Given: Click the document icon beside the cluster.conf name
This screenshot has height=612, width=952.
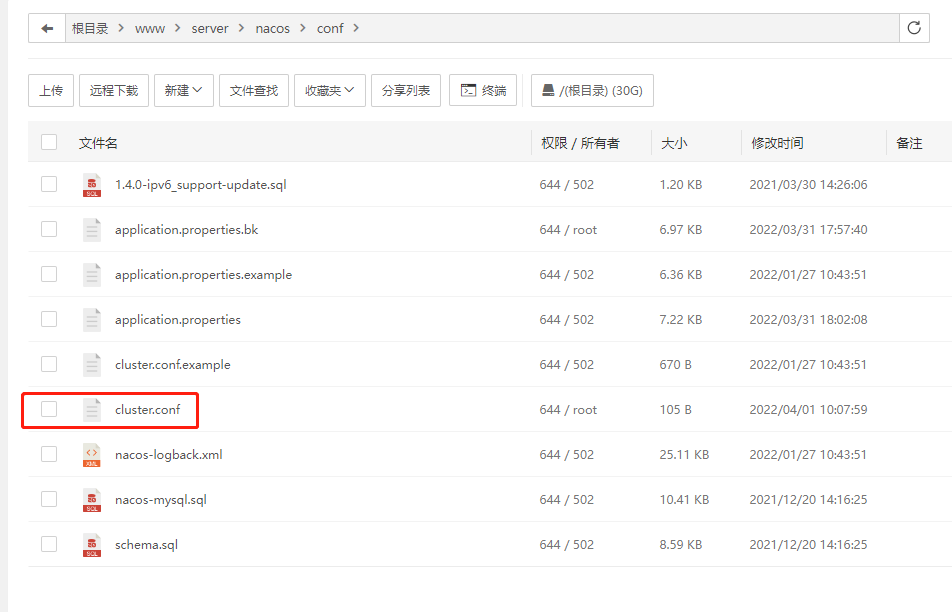Looking at the screenshot, I should 92,409.
